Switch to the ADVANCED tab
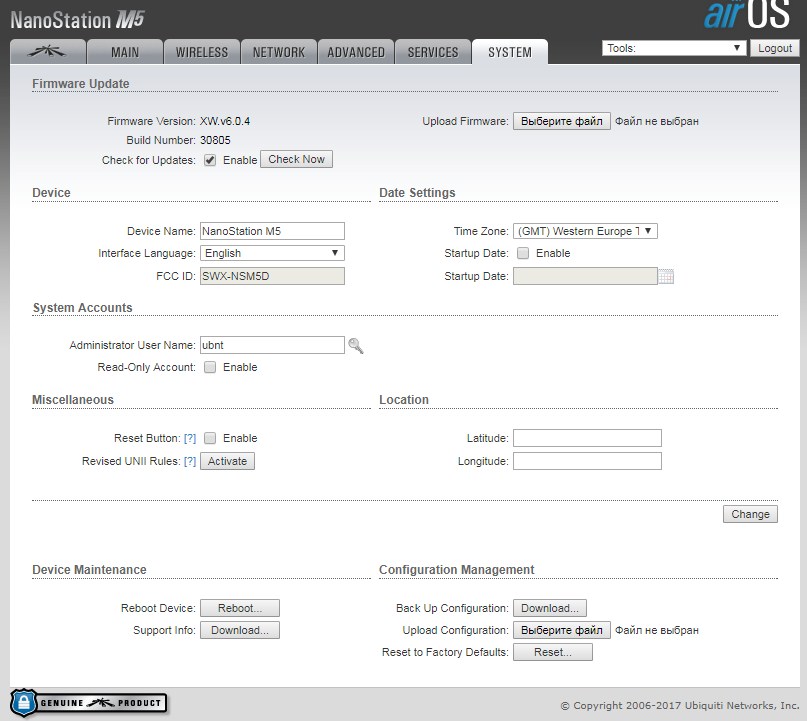 coord(356,52)
